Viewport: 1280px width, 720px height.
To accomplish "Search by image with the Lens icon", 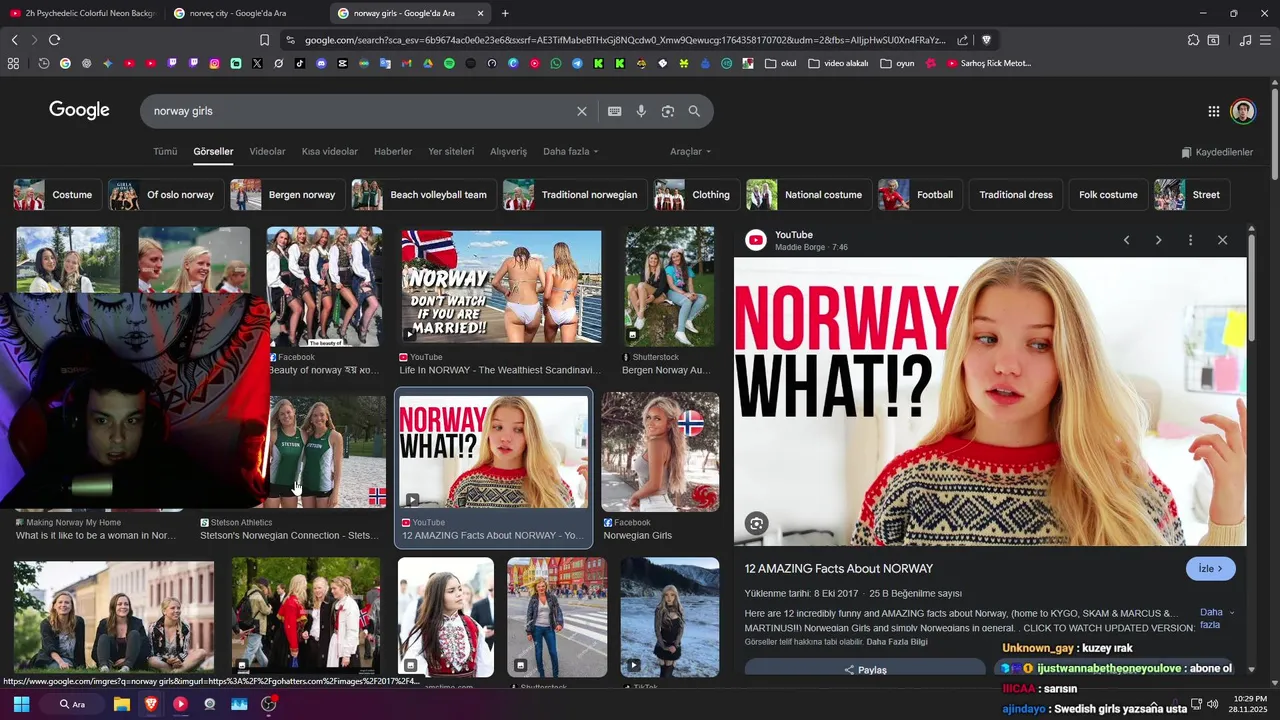I will [x=668, y=111].
